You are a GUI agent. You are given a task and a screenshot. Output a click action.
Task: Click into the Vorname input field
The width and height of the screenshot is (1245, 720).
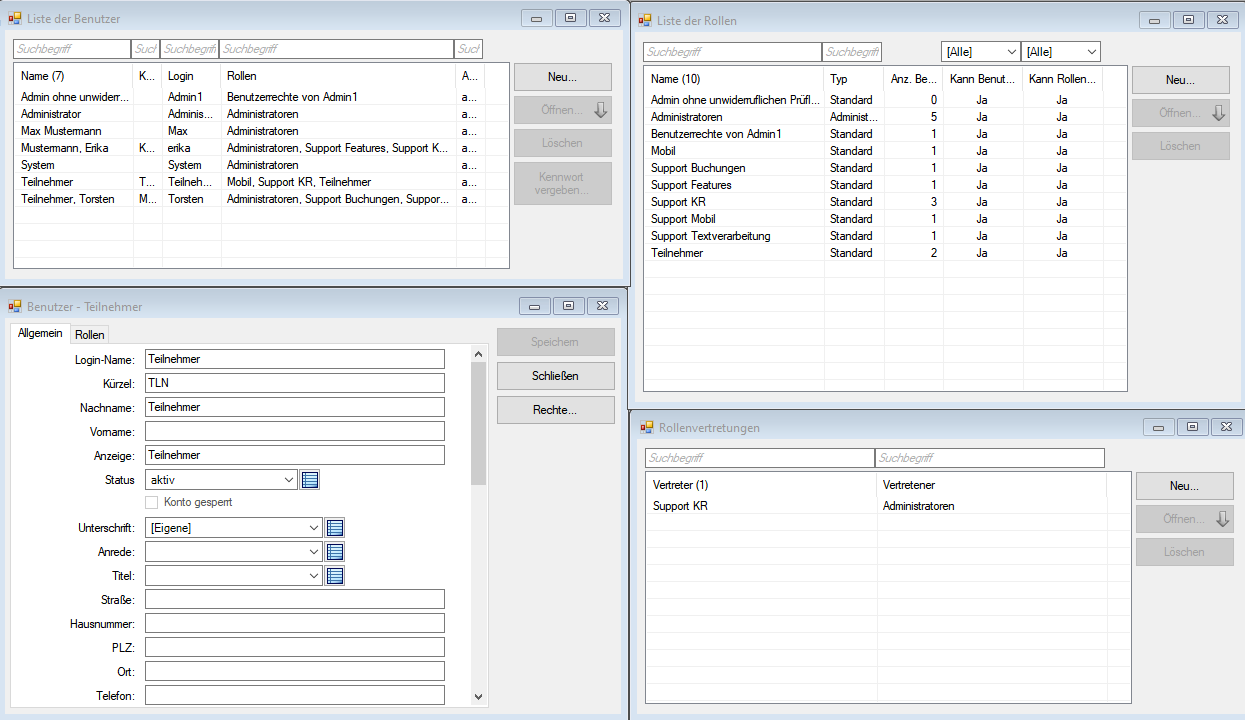[x=294, y=432]
